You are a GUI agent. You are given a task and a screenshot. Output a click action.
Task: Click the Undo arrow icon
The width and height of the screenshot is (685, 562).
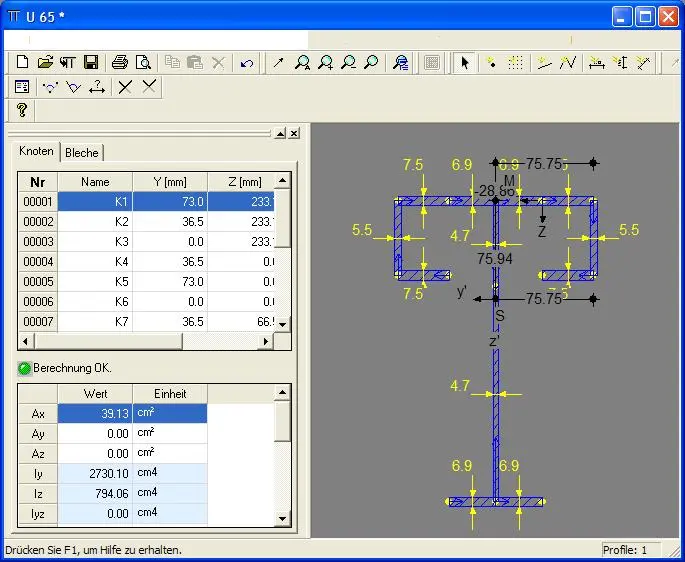click(x=247, y=63)
